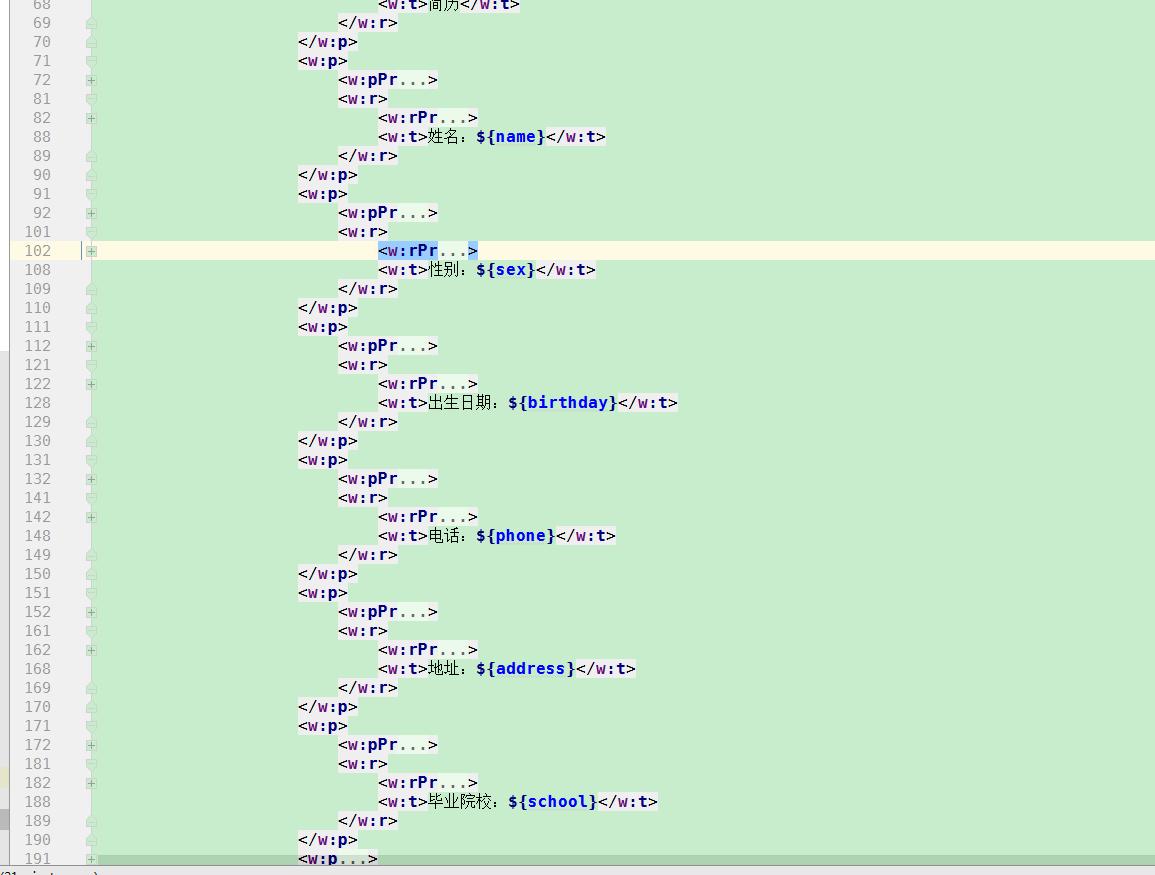This screenshot has width=1155, height=875.
Task: Expand folded w:rPr on line 82
Action: click(x=91, y=119)
